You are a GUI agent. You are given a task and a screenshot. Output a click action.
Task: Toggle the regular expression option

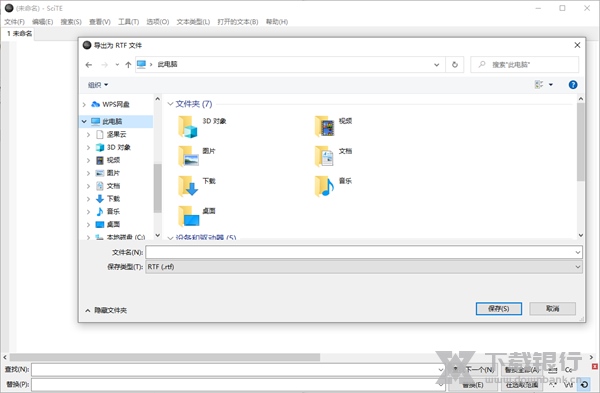(553, 384)
